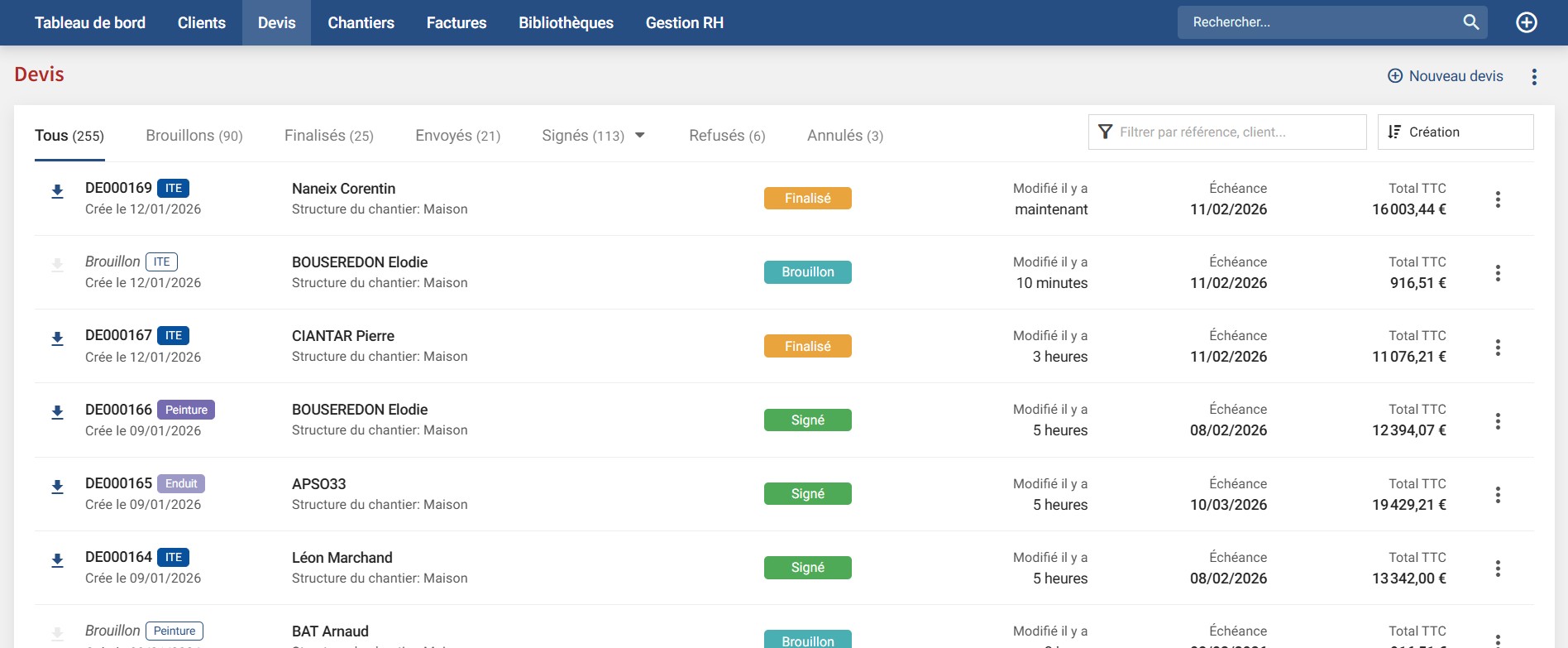The width and height of the screenshot is (1568, 648).
Task: Download quote DE000169 PDF
Action: tap(57, 192)
